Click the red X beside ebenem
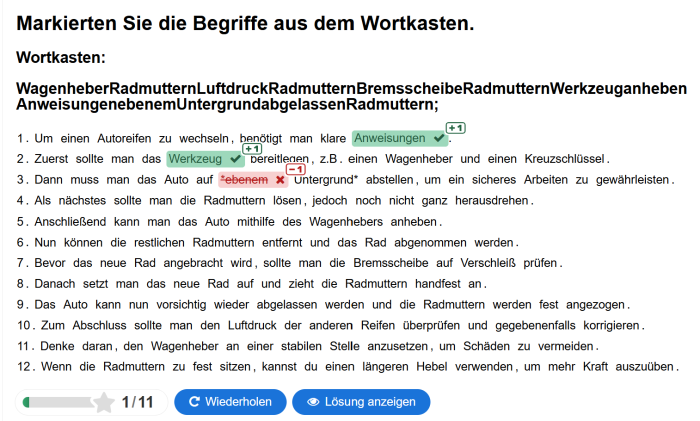The height and width of the screenshot is (421, 700). click(x=280, y=180)
